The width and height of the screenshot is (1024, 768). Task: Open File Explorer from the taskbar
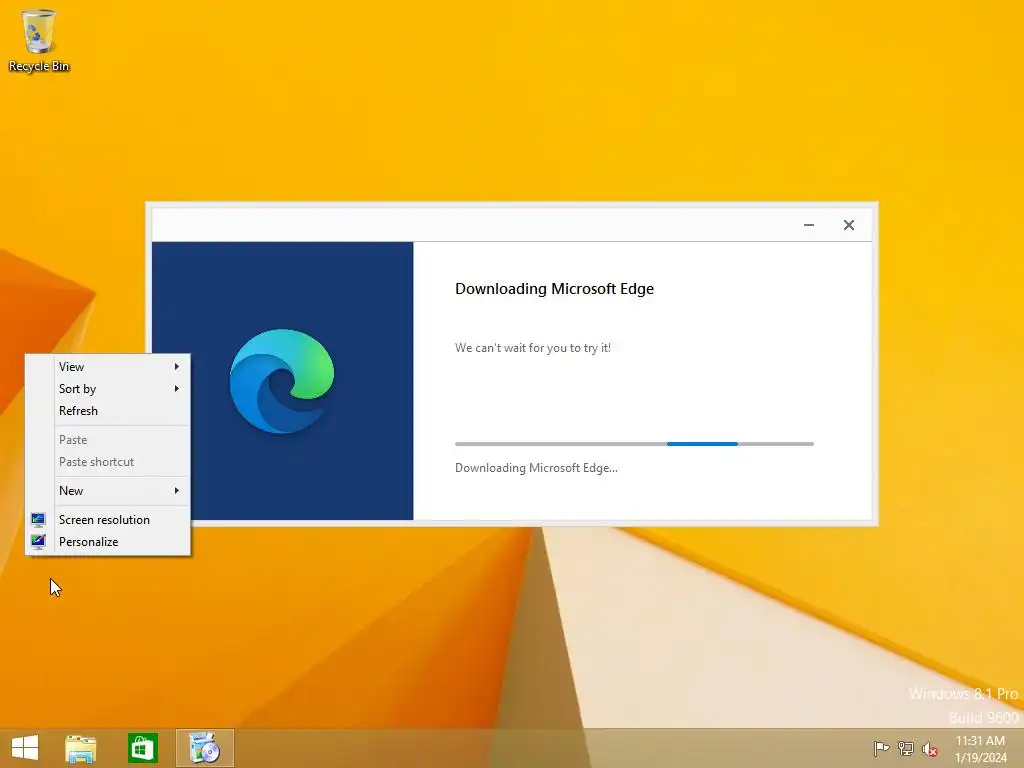coord(81,748)
